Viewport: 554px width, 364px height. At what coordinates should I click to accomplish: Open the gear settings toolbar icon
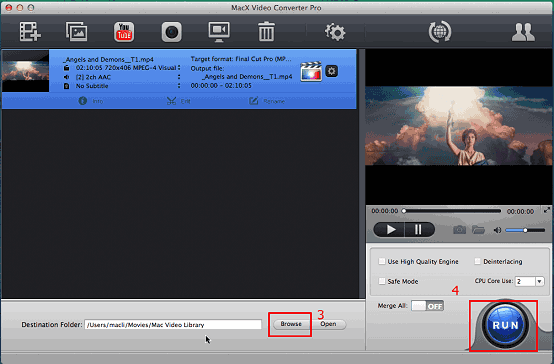pyautogui.click(x=335, y=32)
